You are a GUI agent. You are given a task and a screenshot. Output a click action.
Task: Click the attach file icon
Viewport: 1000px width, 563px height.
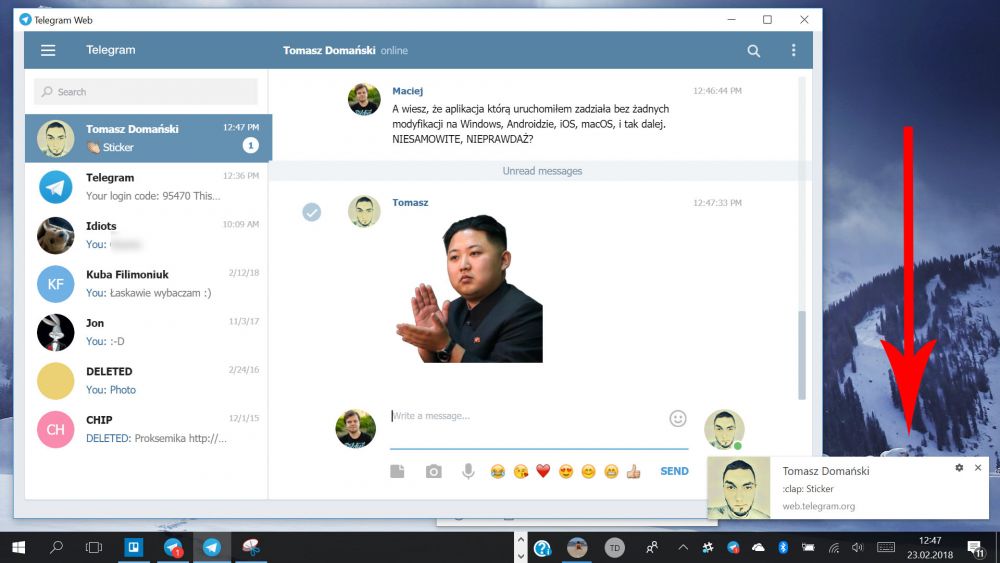pyautogui.click(x=397, y=471)
